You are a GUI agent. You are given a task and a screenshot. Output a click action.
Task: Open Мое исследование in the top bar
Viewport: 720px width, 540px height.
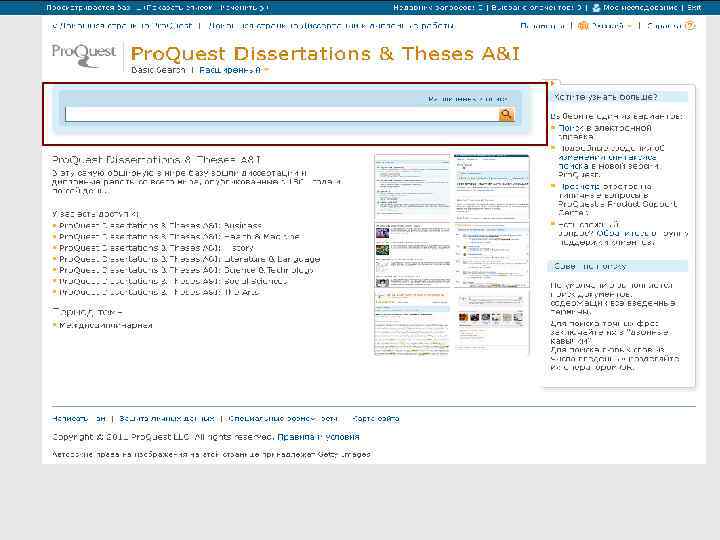[640, 7]
